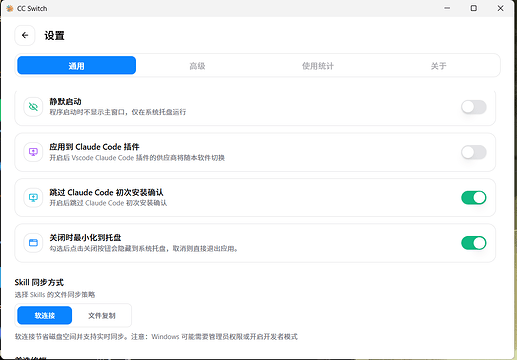Select the 通用 tab
The height and width of the screenshot is (360, 517).
[77, 65]
